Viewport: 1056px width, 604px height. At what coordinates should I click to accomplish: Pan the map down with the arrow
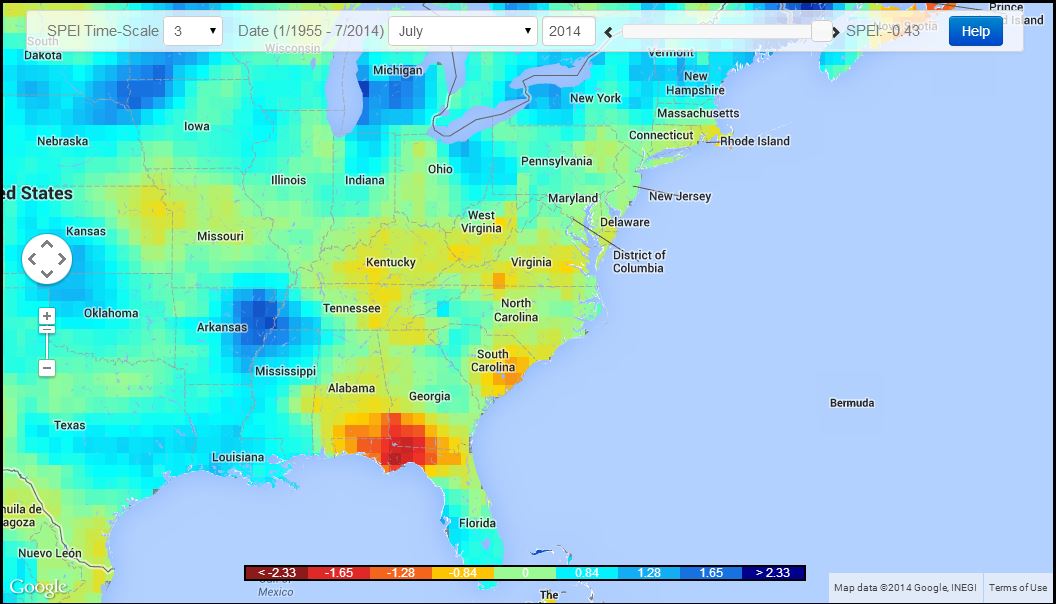47,275
